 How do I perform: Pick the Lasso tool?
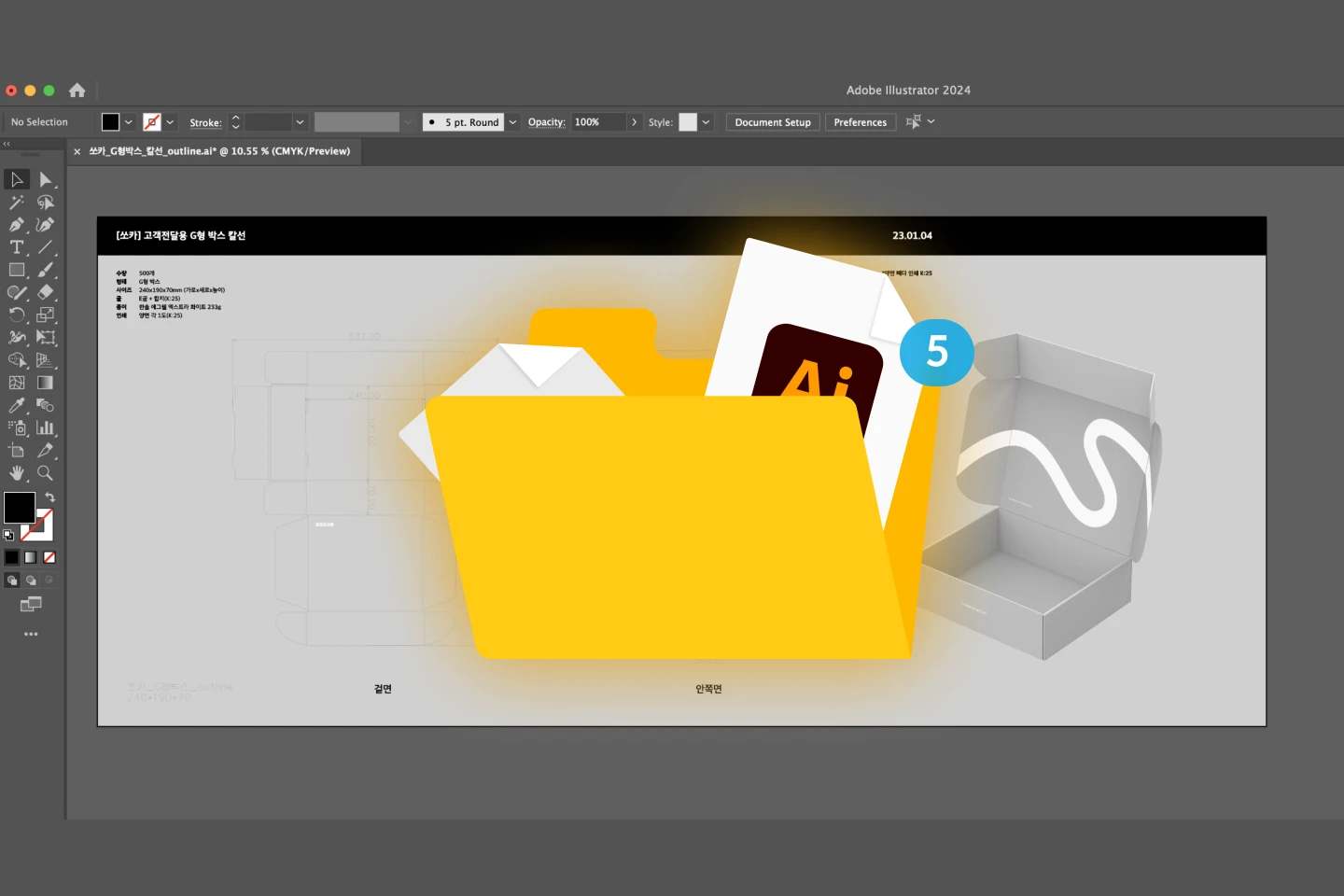(x=46, y=203)
